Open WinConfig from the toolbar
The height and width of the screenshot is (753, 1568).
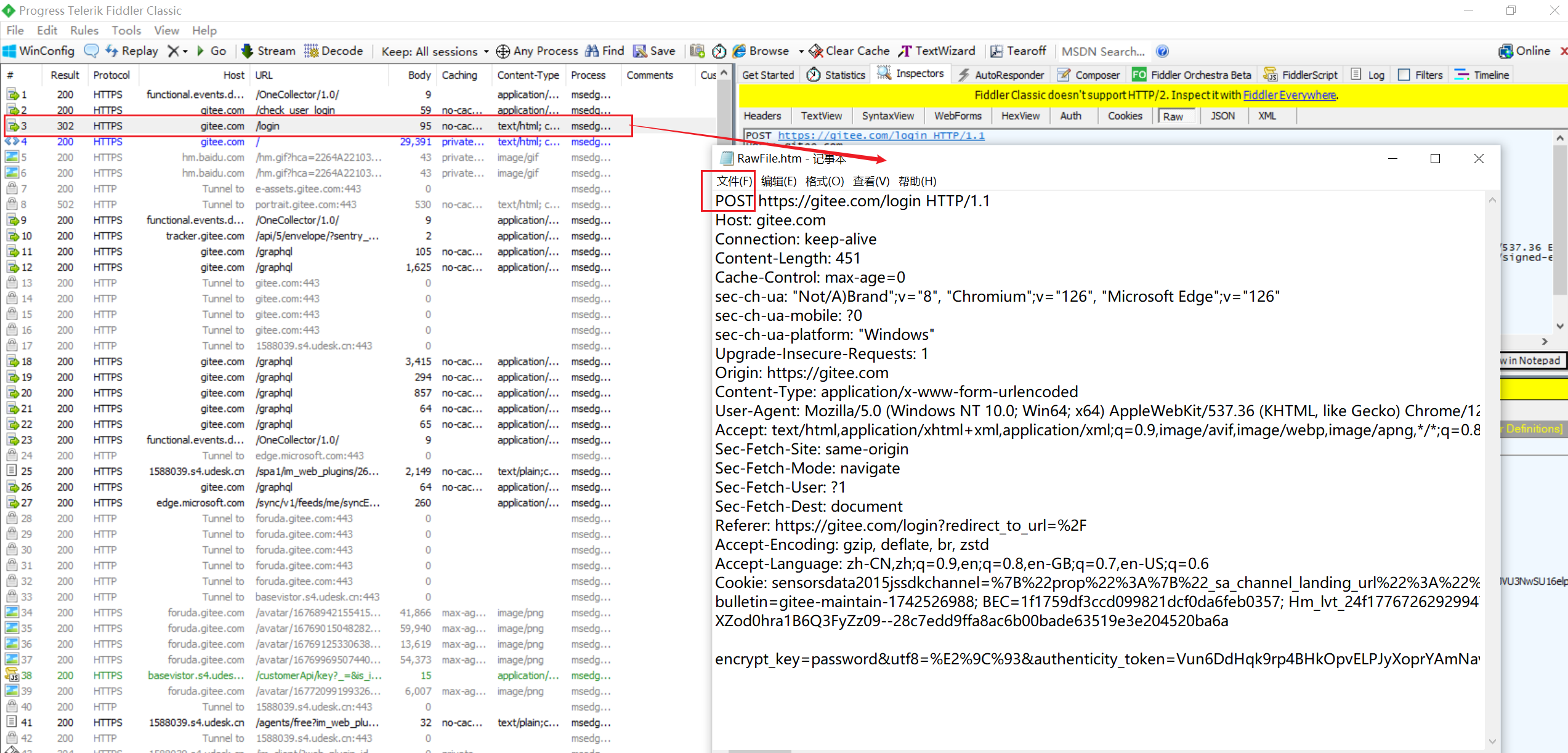(39, 51)
